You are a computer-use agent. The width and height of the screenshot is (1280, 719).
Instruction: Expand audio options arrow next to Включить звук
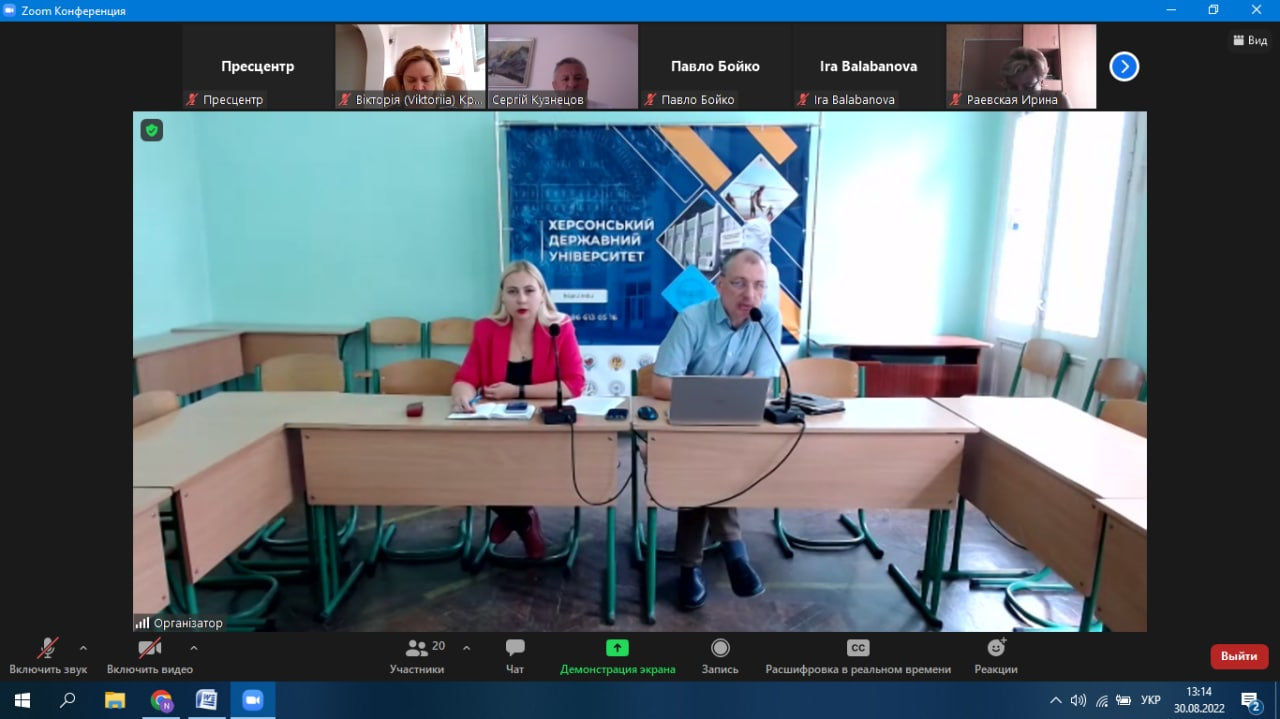(83, 648)
